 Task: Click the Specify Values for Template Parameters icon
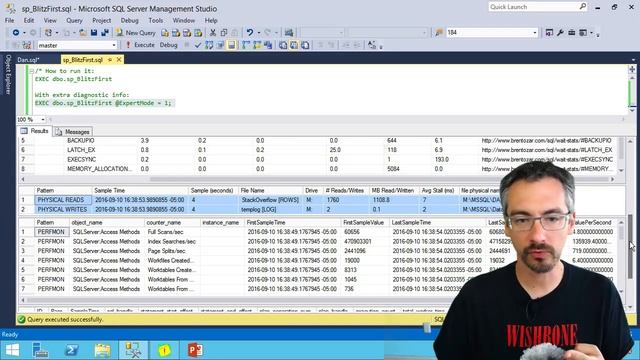[372, 45]
